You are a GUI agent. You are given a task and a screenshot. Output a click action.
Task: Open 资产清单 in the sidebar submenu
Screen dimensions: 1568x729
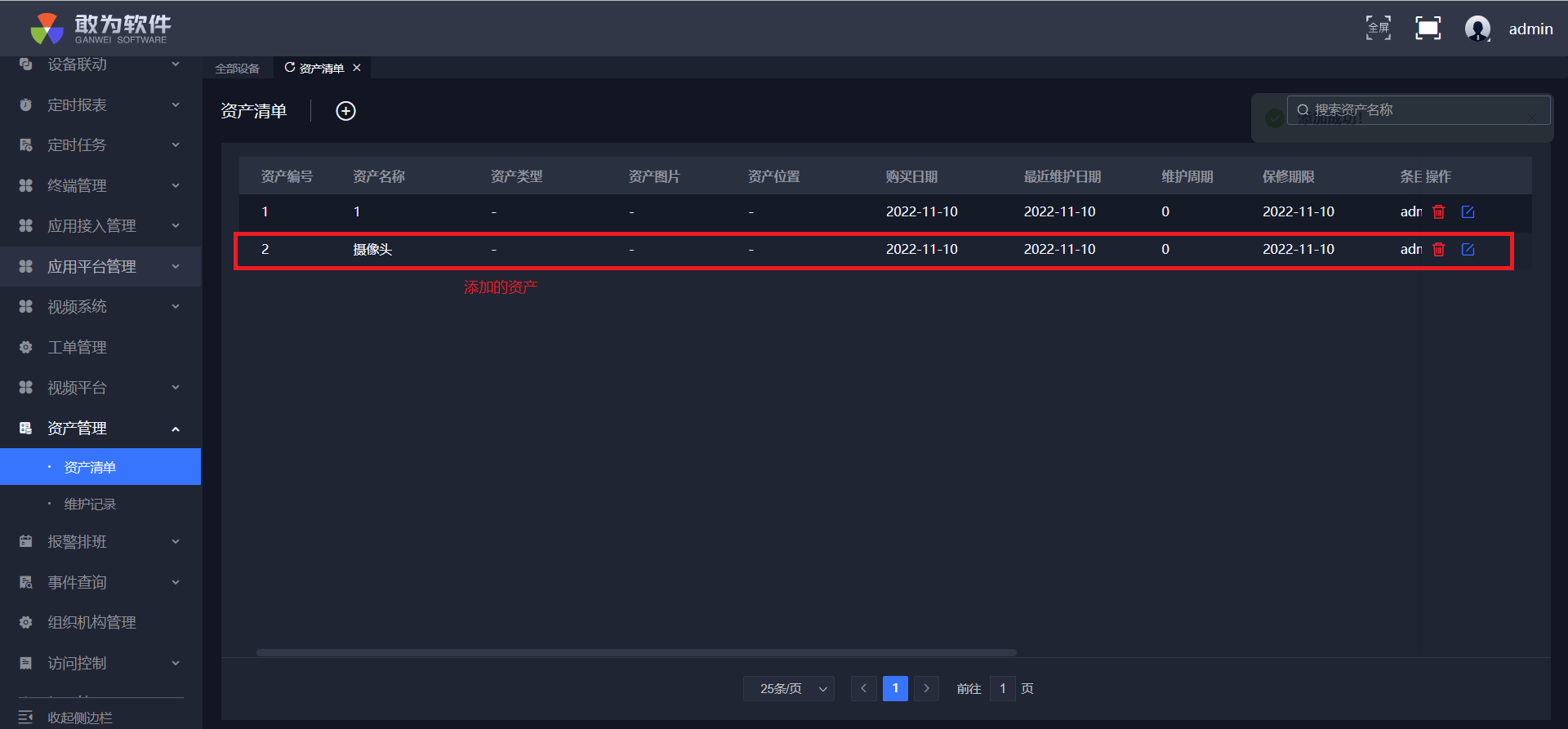[x=100, y=467]
